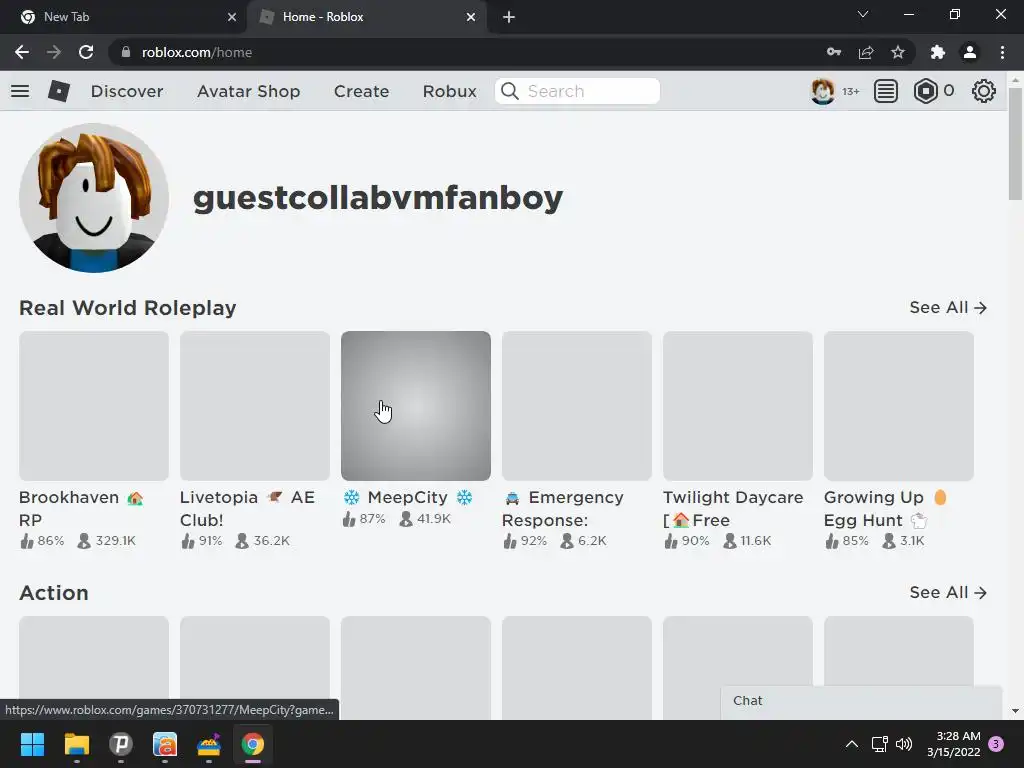This screenshot has width=1024, height=768.
Task: View site info lock icon
Action: click(126, 52)
